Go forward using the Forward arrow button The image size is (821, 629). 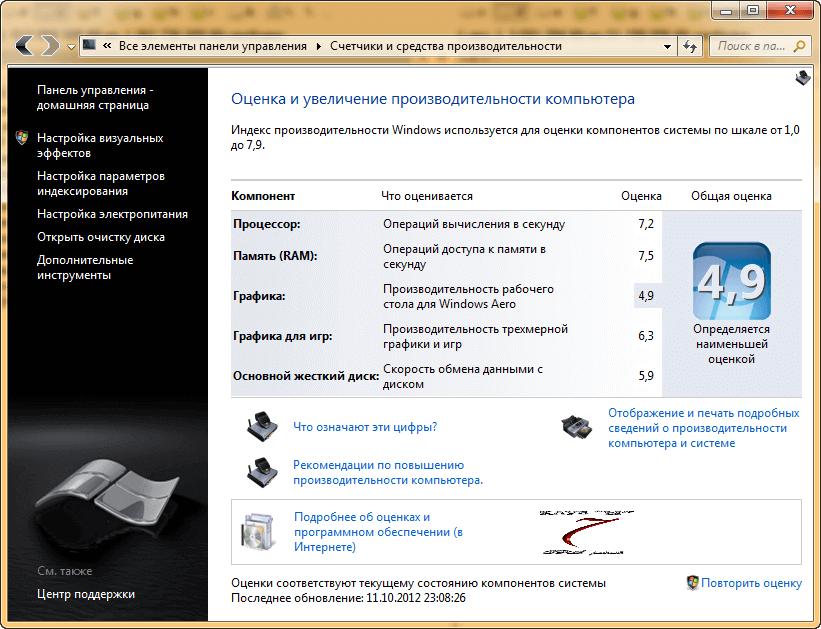[50, 46]
